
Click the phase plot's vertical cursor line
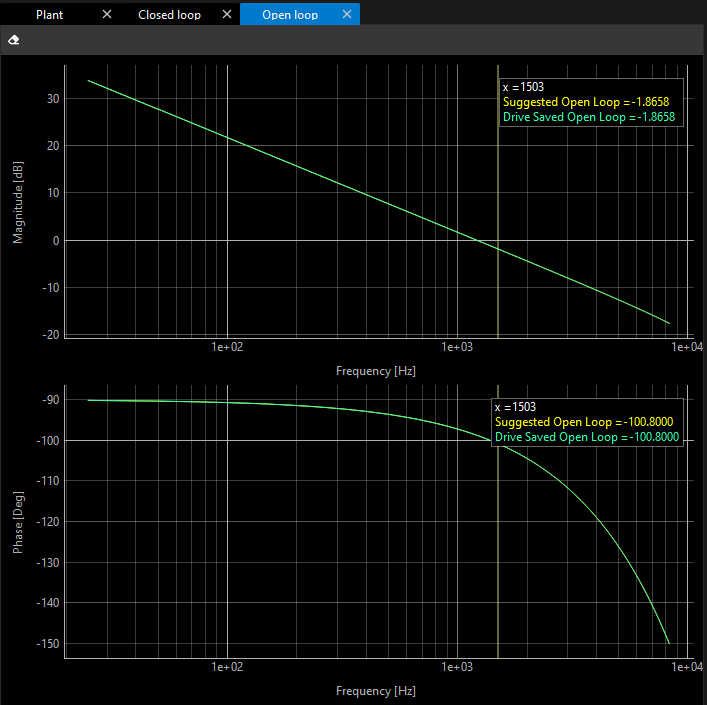[497, 550]
